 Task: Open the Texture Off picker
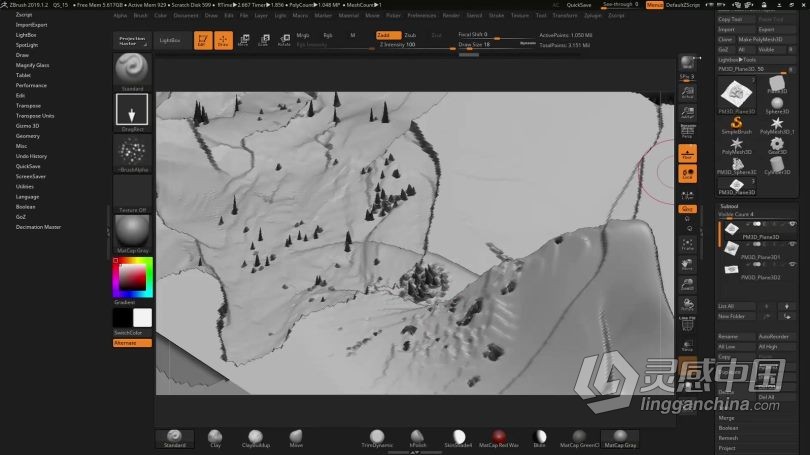[x=132, y=193]
